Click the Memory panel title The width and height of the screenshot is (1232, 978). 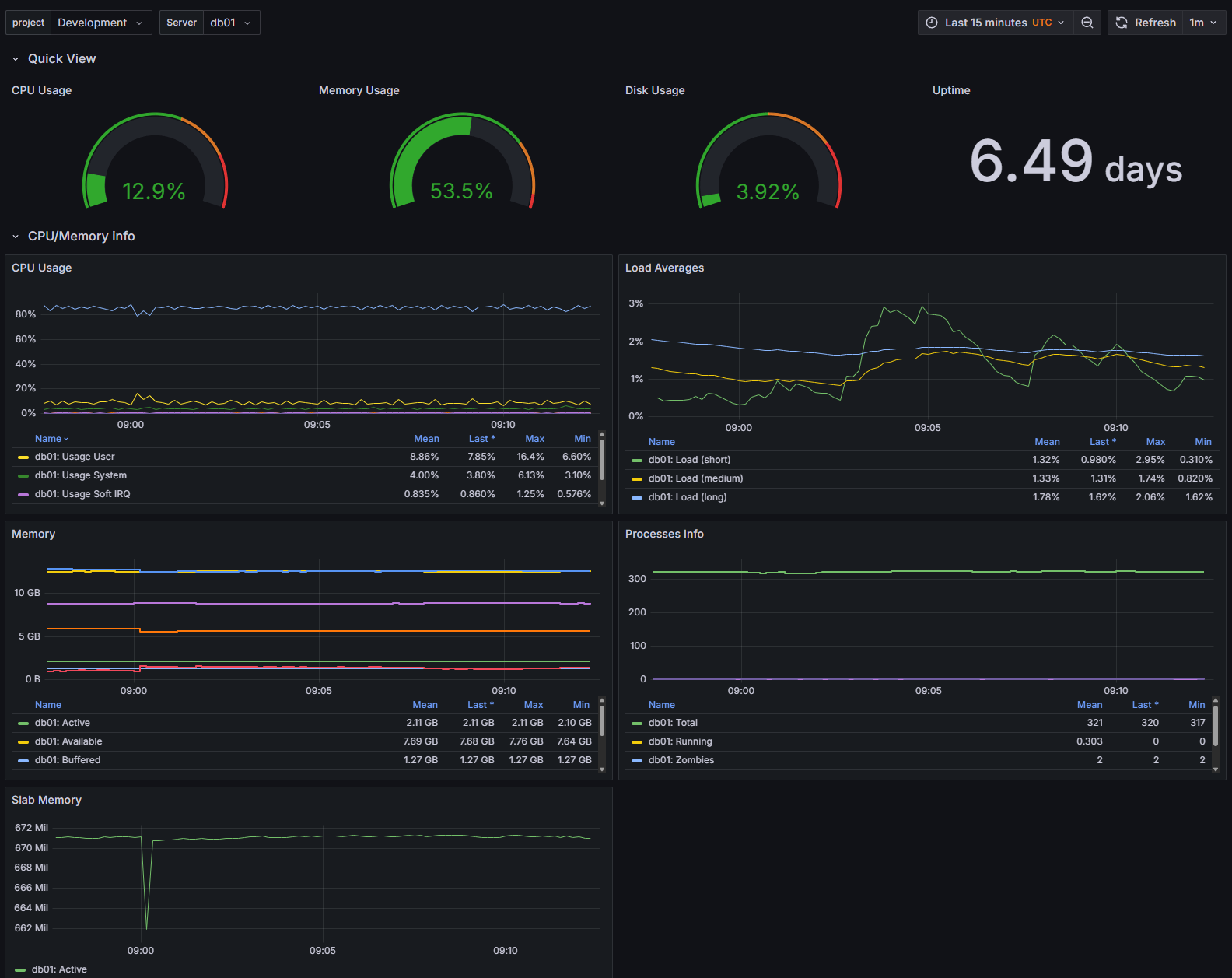(33, 534)
